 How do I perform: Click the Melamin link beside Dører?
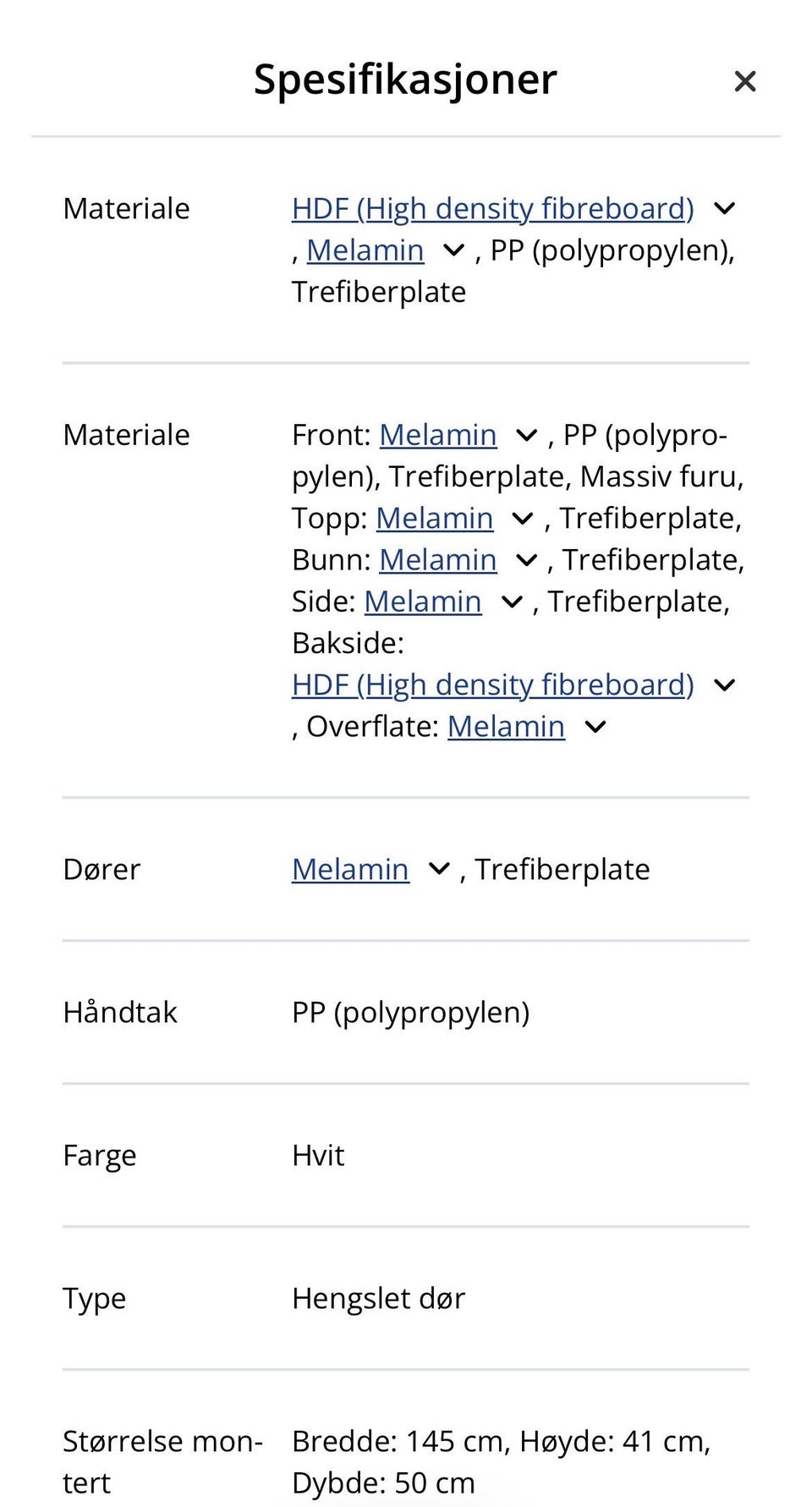pos(350,869)
